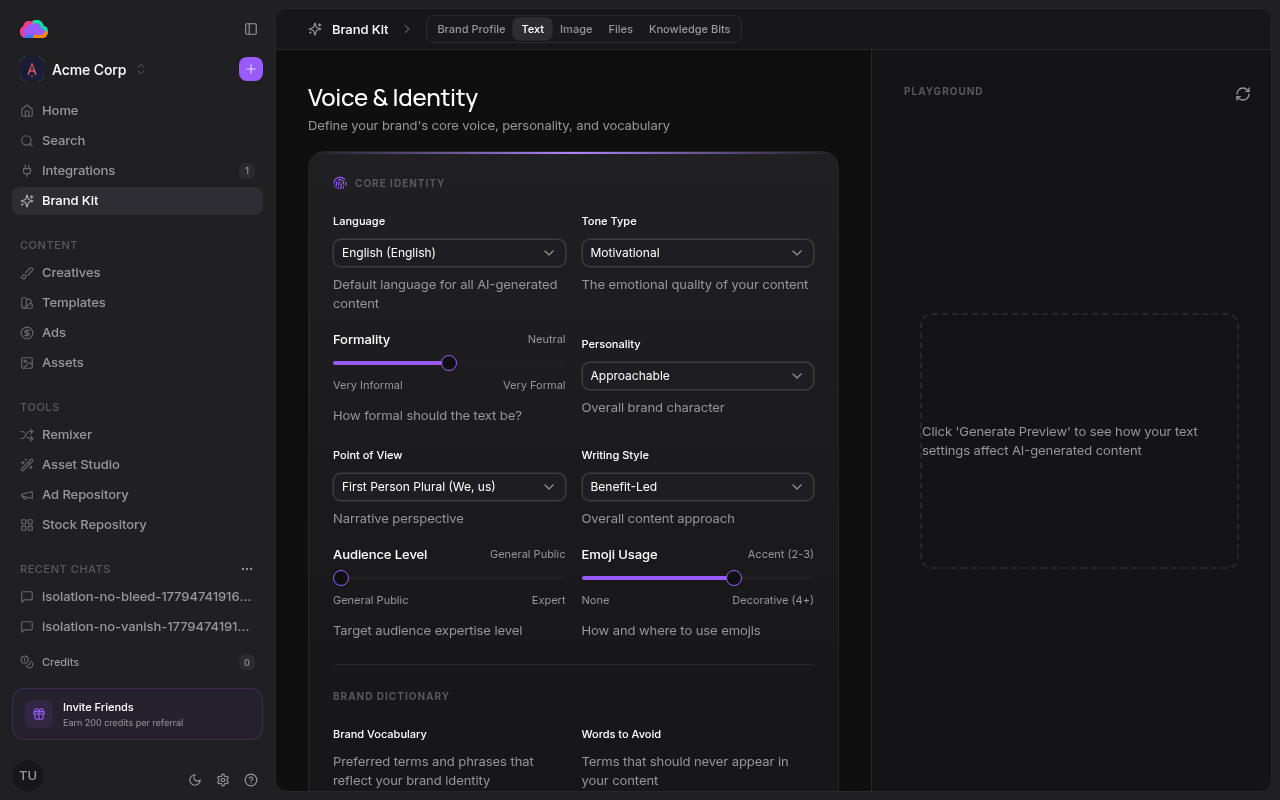This screenshot has height=800, width=1280.
Task: Click the Invite Friends gift icon
Action: (x=39, y=714)
